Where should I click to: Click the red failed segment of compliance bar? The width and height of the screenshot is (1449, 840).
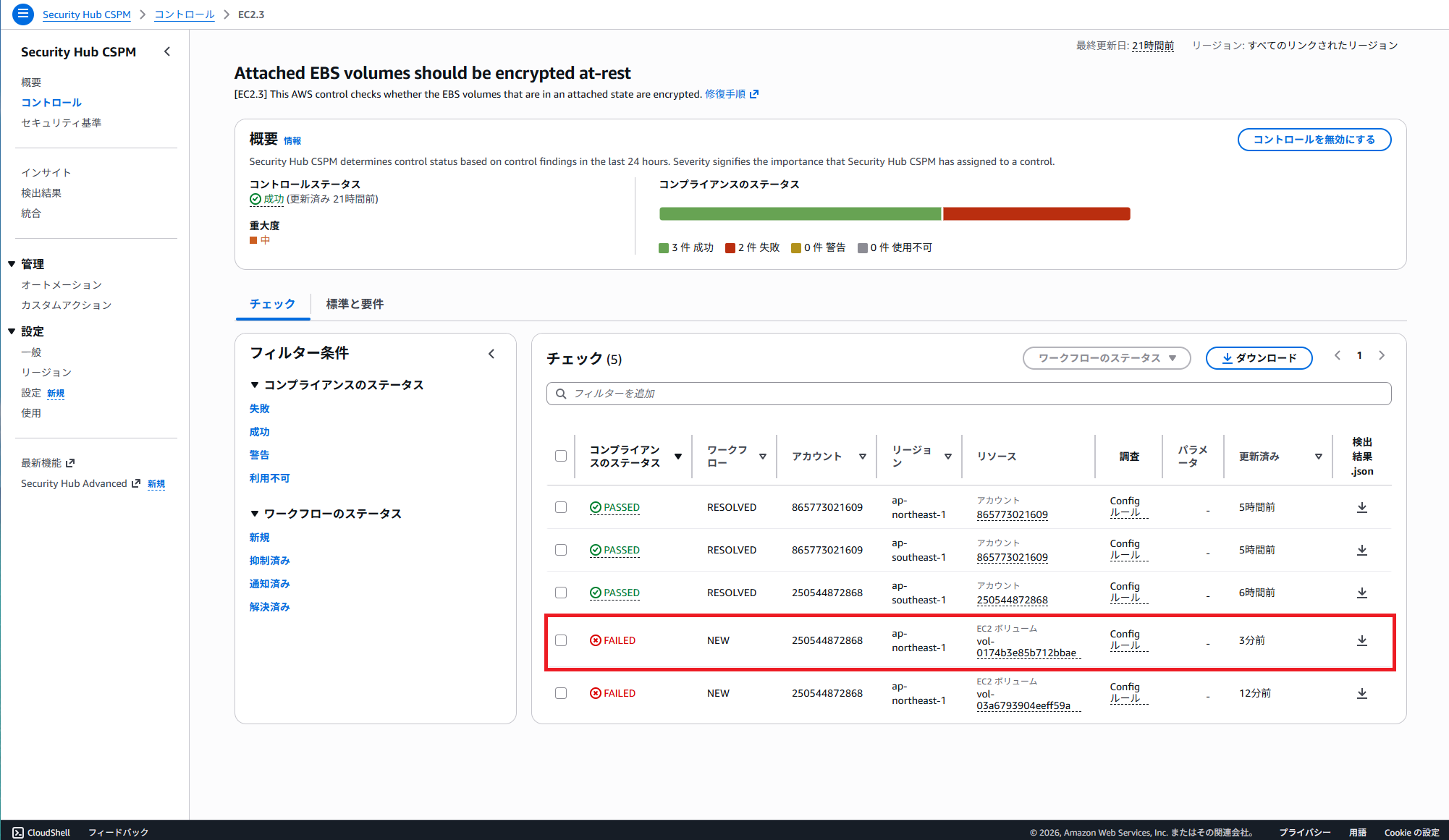pyautogui.click(x=1036, y=213)
